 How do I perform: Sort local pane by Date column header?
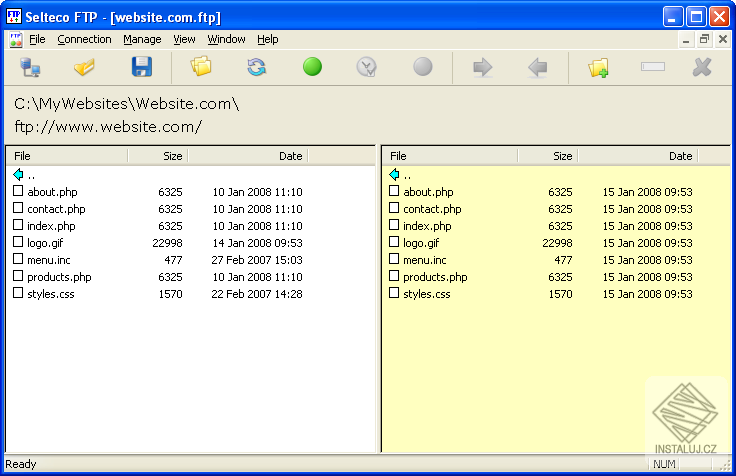tap(248, 156)
